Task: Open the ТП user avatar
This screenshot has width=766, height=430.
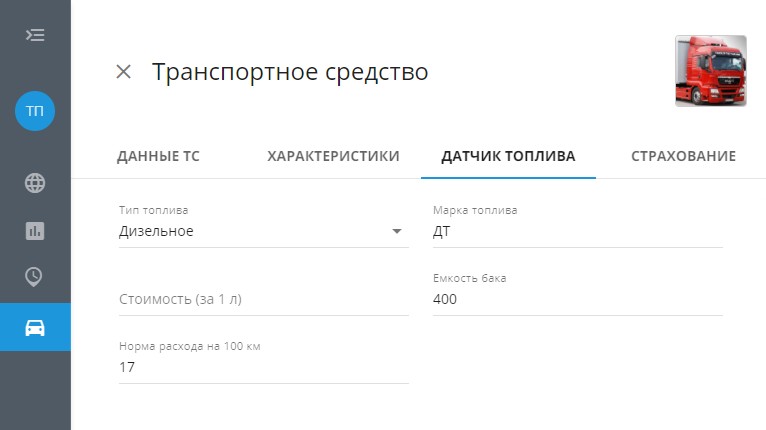Action: [35, 111]
